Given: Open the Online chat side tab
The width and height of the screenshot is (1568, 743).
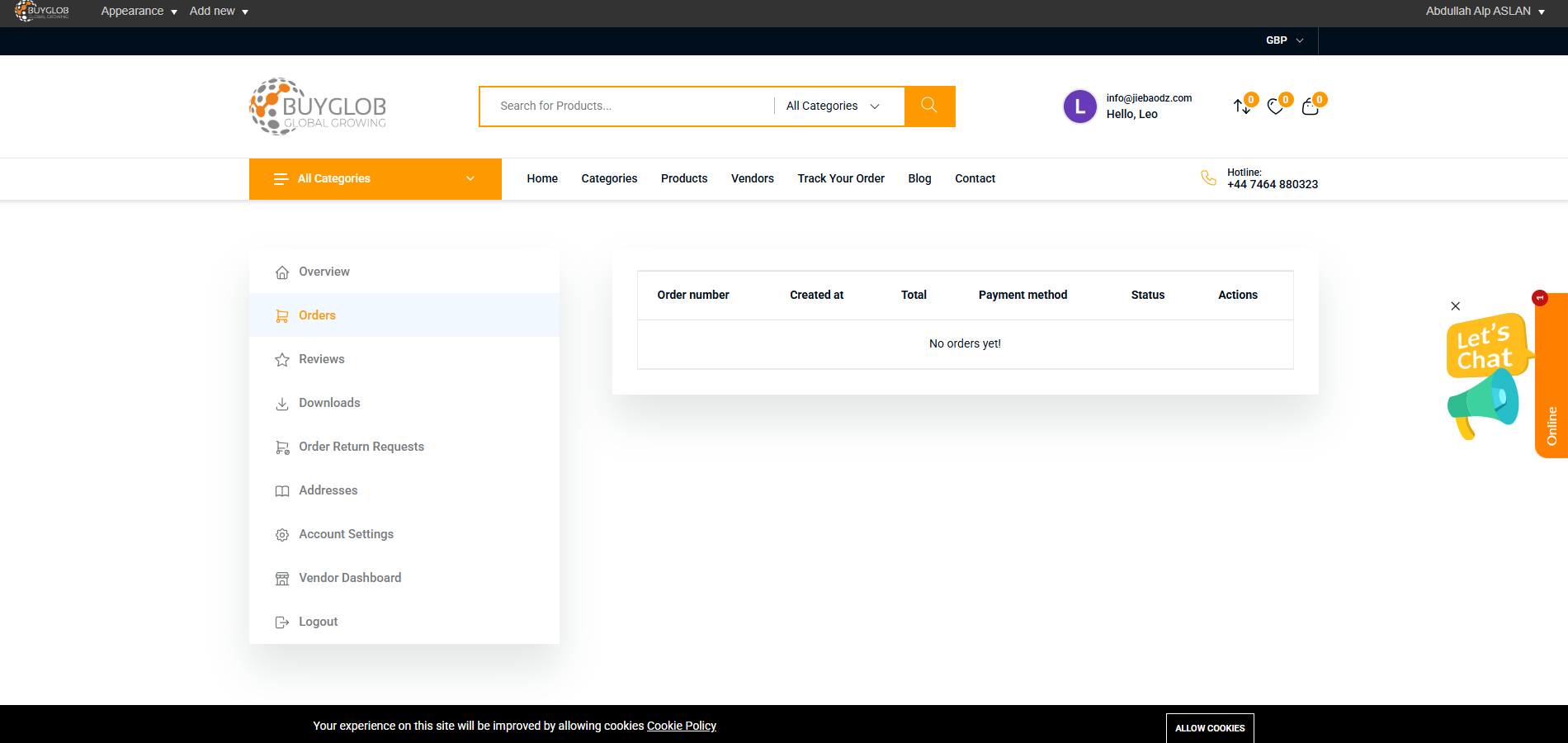Looking at the screenshot, I should [1551, 376].
